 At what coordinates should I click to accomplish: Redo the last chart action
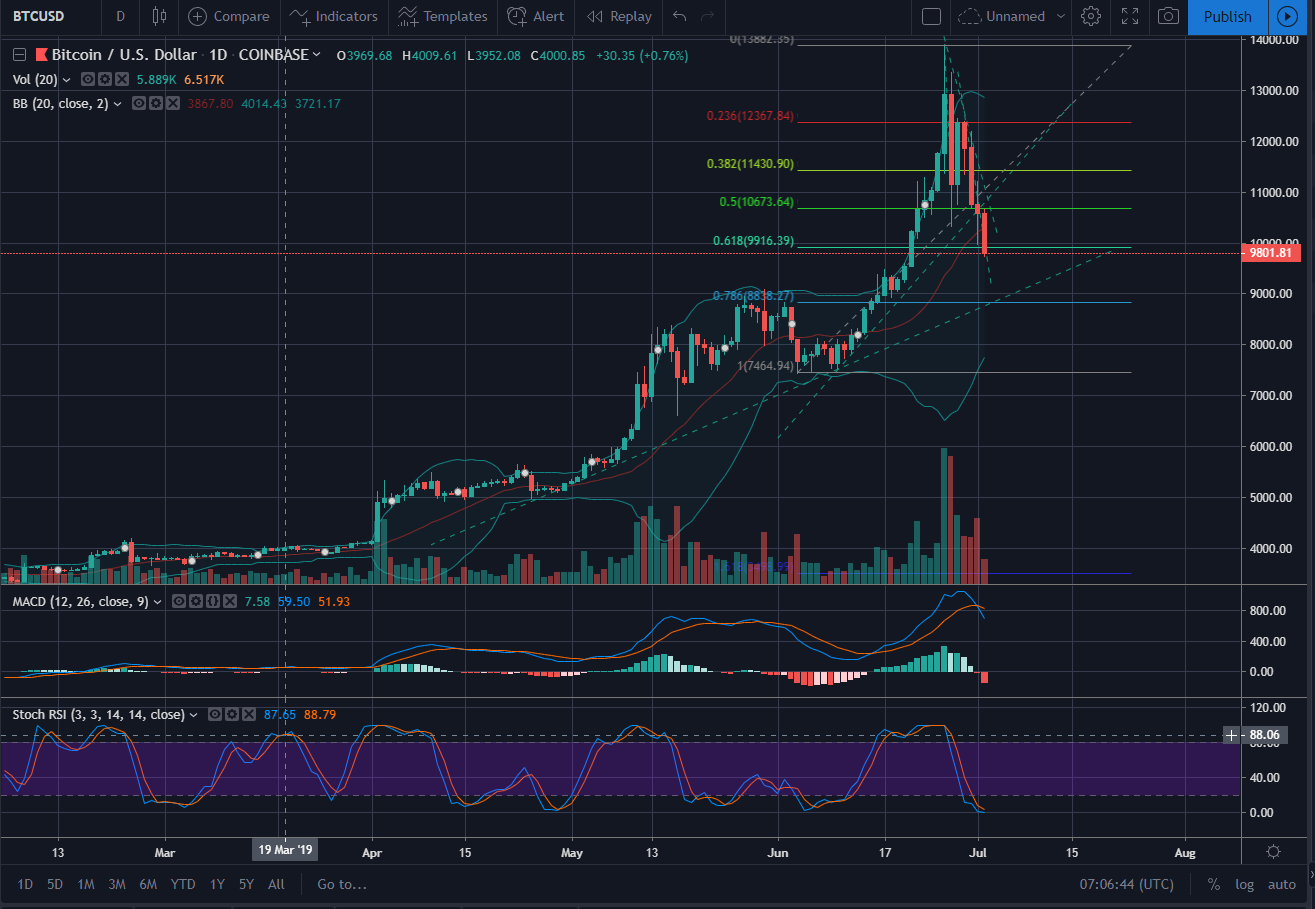(x=708, y=16)
